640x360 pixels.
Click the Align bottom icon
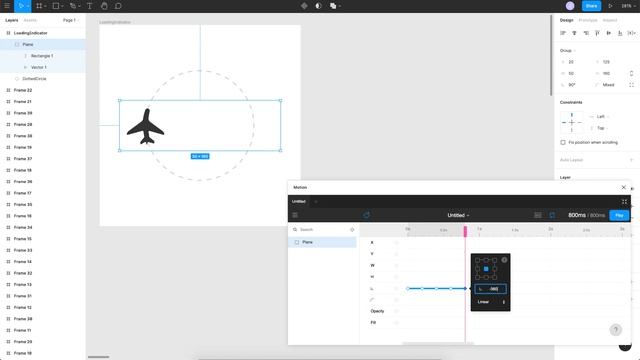point(620,33)
